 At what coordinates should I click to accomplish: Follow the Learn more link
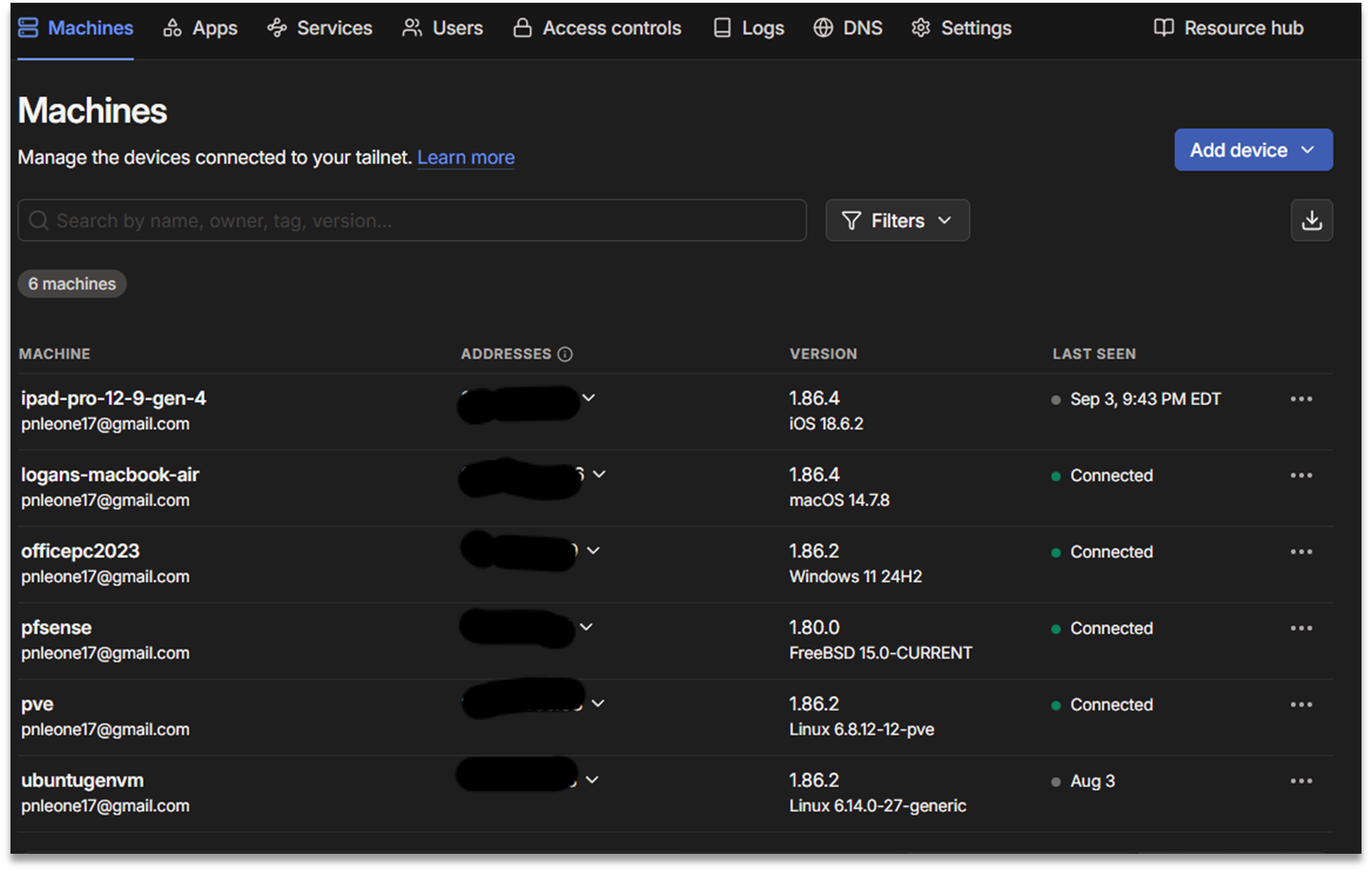[x=465, y=157]
